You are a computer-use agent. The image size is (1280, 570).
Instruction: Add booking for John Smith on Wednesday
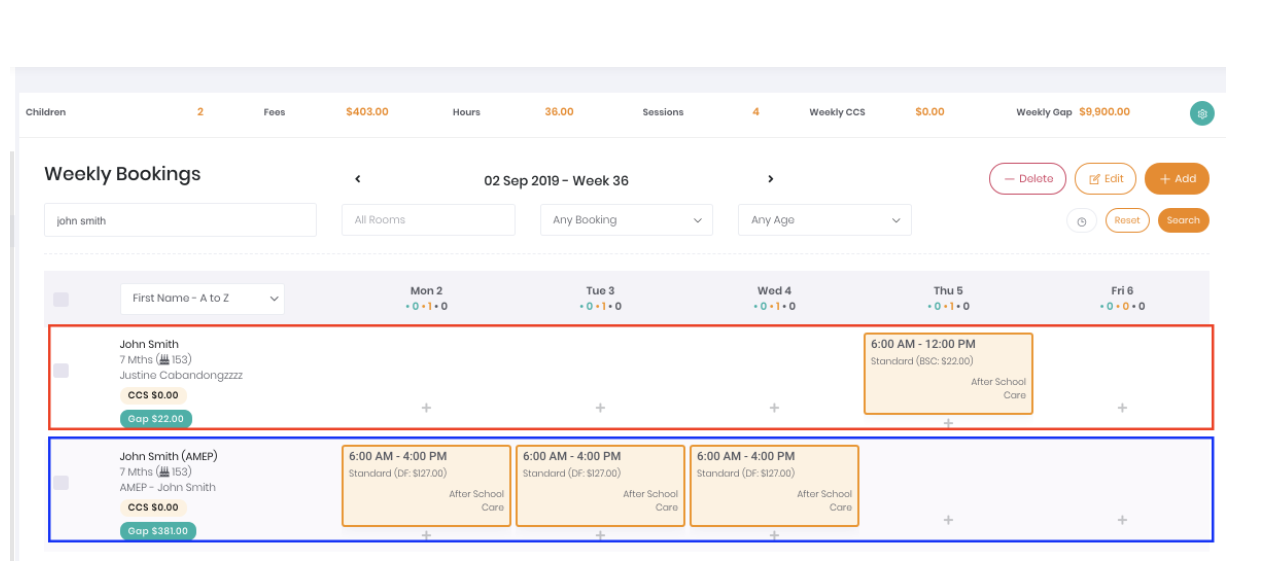774,408
